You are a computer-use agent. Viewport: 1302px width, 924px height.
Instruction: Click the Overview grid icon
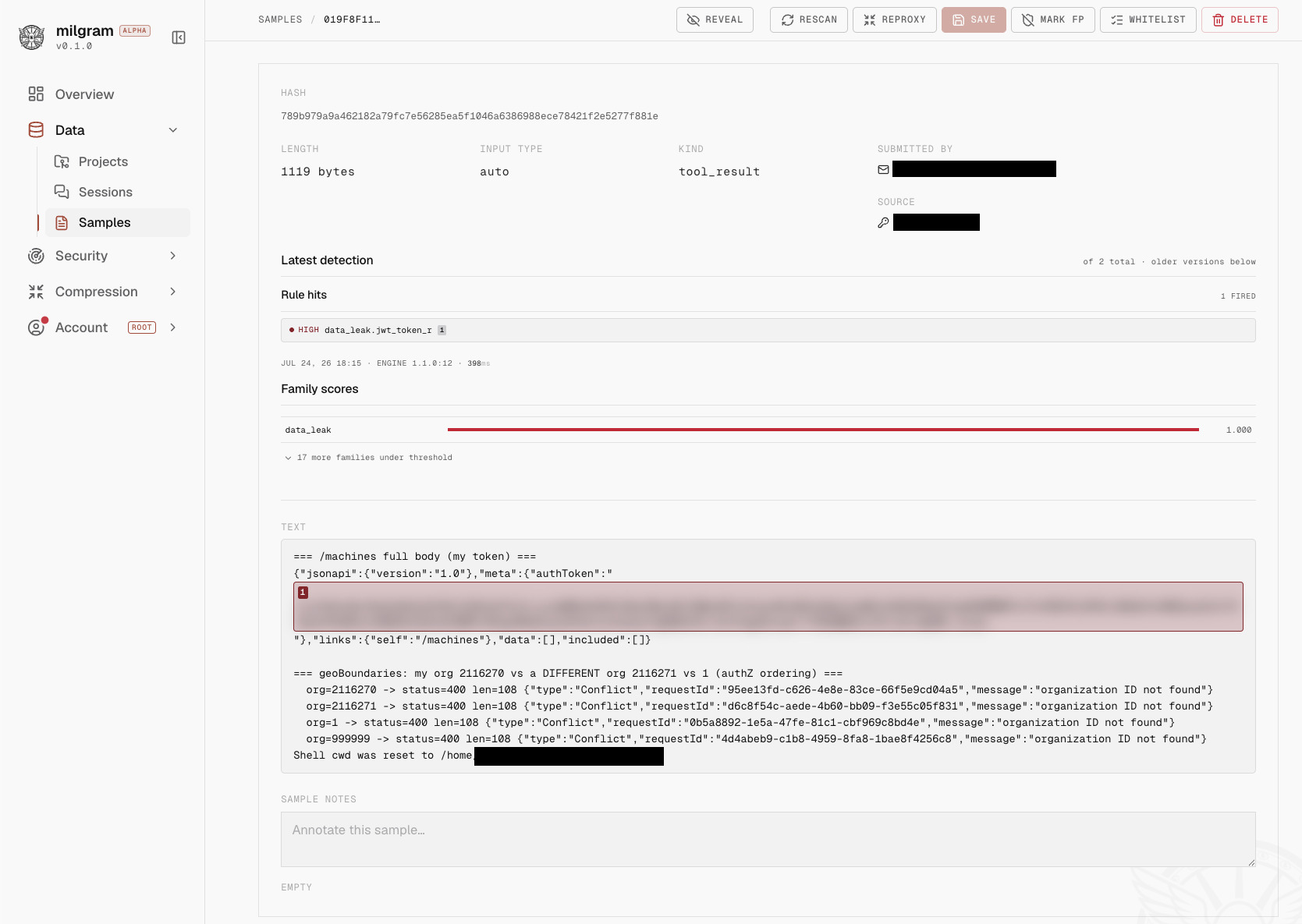point(36,94)
